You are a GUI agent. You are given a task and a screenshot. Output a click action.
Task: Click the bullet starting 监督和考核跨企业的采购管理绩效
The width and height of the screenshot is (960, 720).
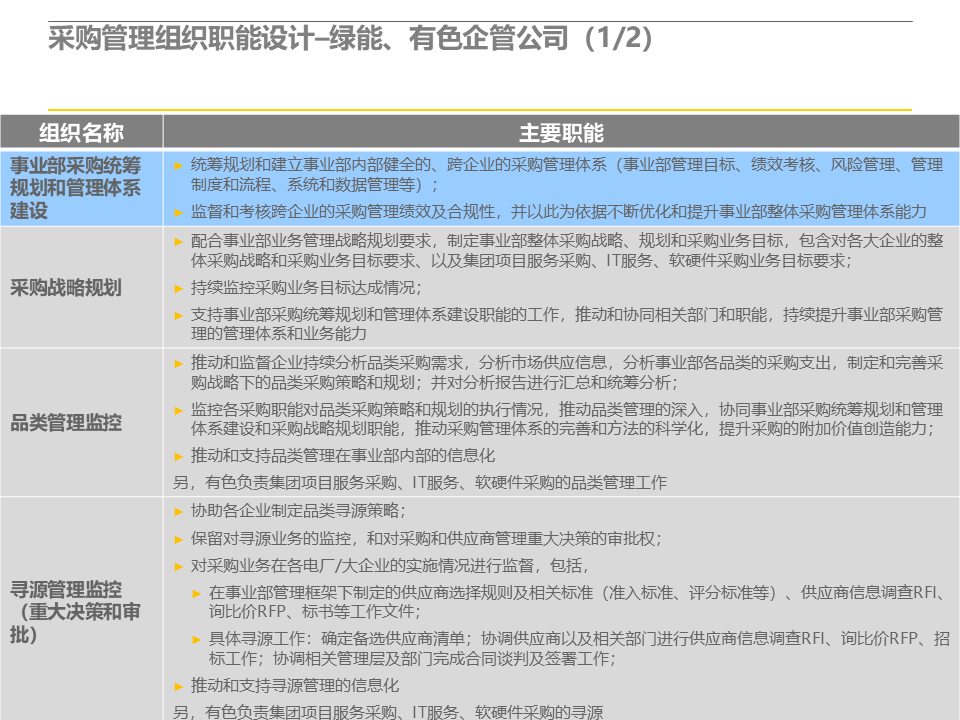558,212
